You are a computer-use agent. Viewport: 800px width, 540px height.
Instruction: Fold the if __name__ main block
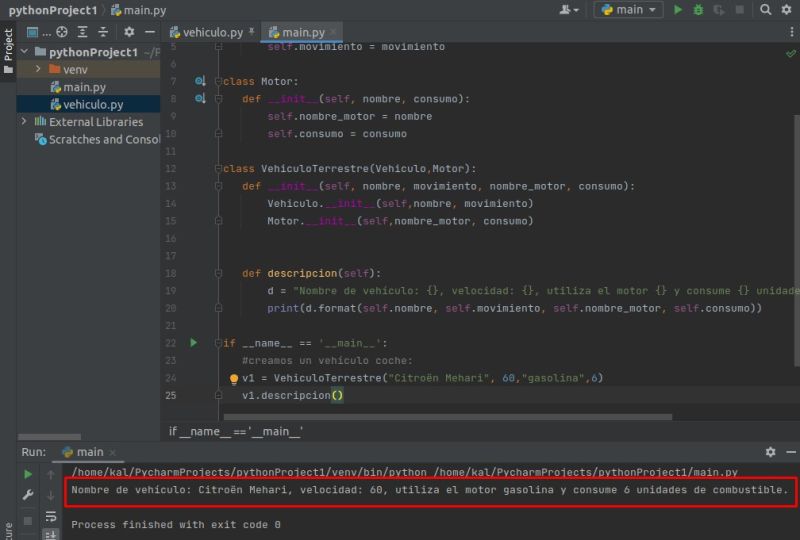(x=218, y=343)
